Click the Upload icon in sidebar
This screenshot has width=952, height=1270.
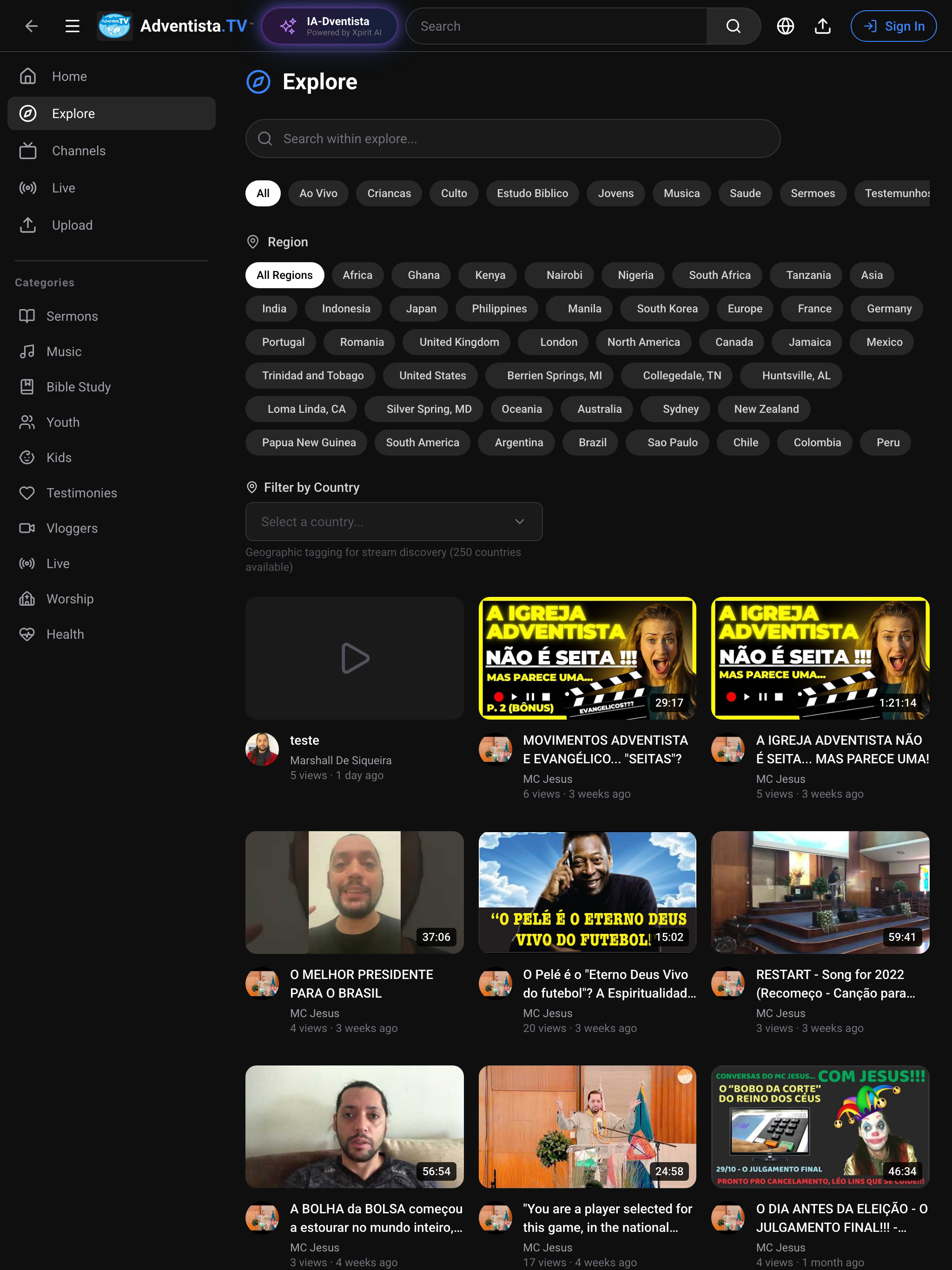point(27,225)
